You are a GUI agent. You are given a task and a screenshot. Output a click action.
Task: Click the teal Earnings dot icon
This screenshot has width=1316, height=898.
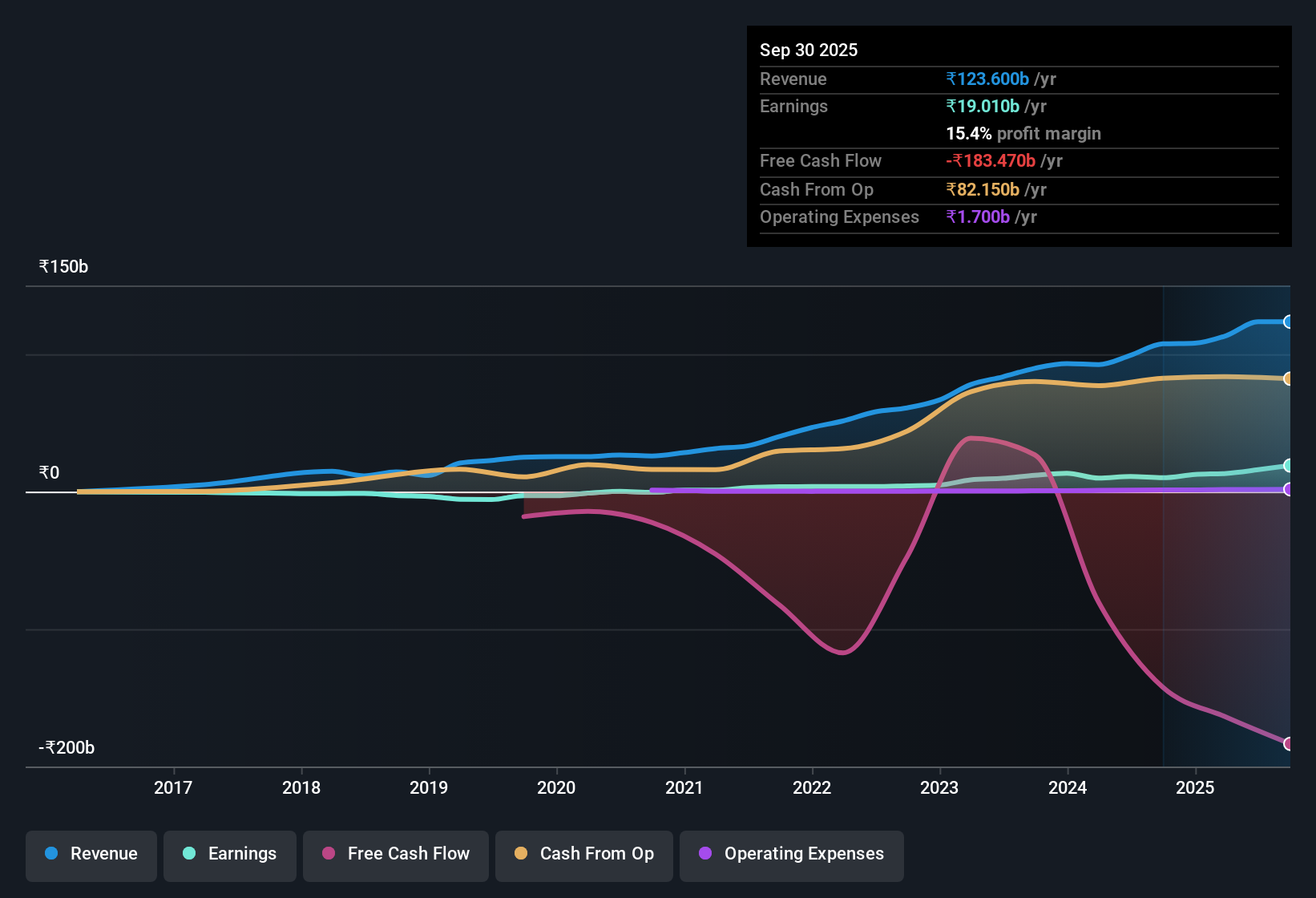[x=188, y=854]
